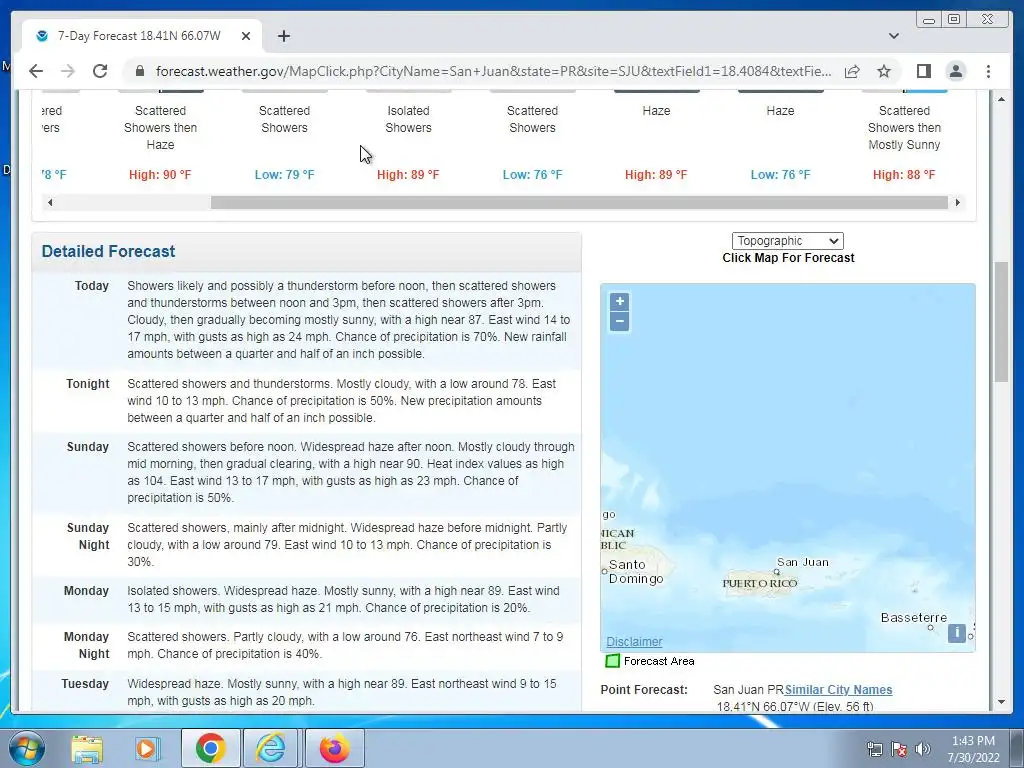Click the Chrome taskbar icon
This screenshot has width=1024, height=768.
[x=210, y=748]
